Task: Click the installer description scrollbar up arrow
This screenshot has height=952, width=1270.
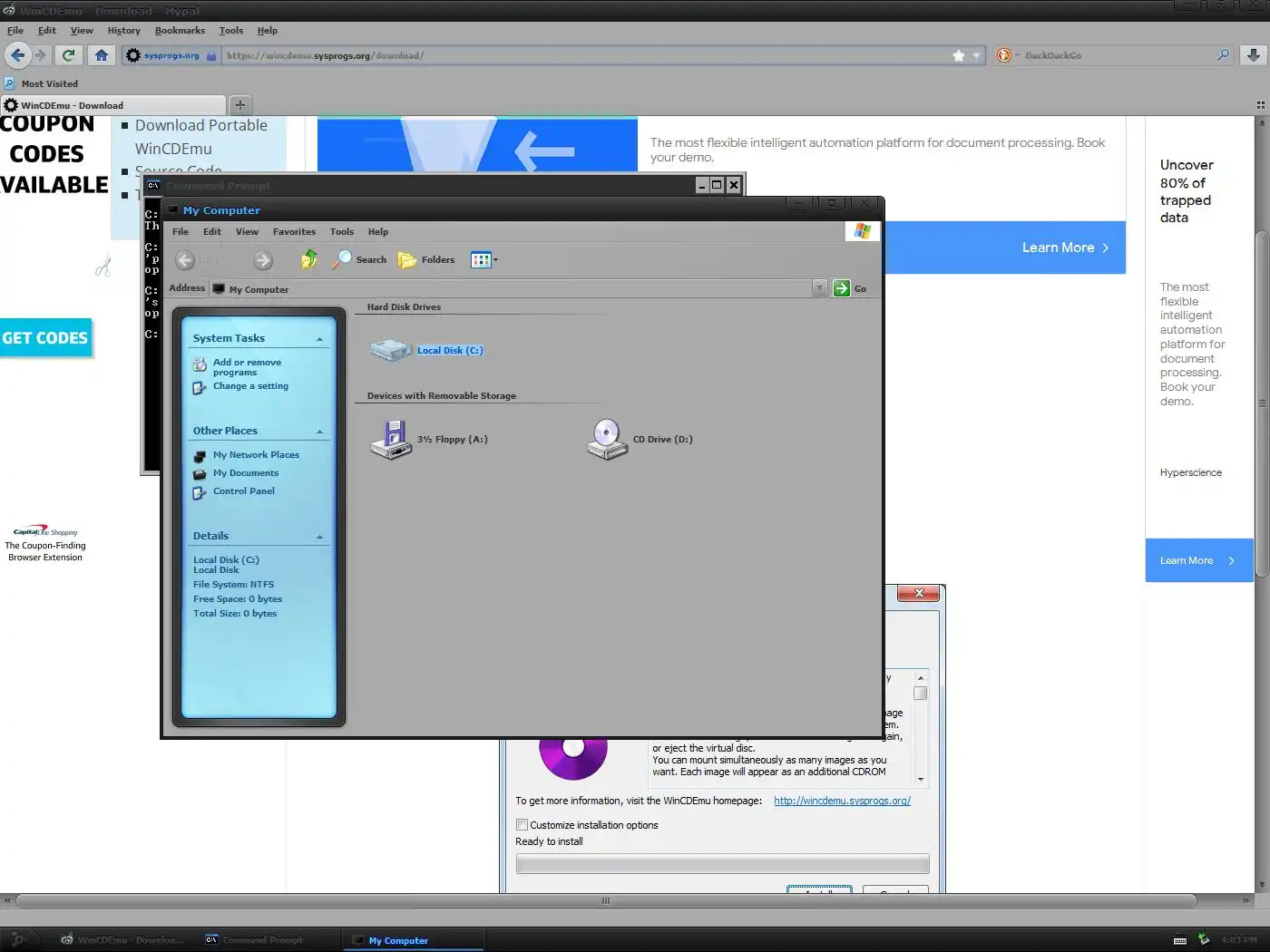Action: pos(921,678)
